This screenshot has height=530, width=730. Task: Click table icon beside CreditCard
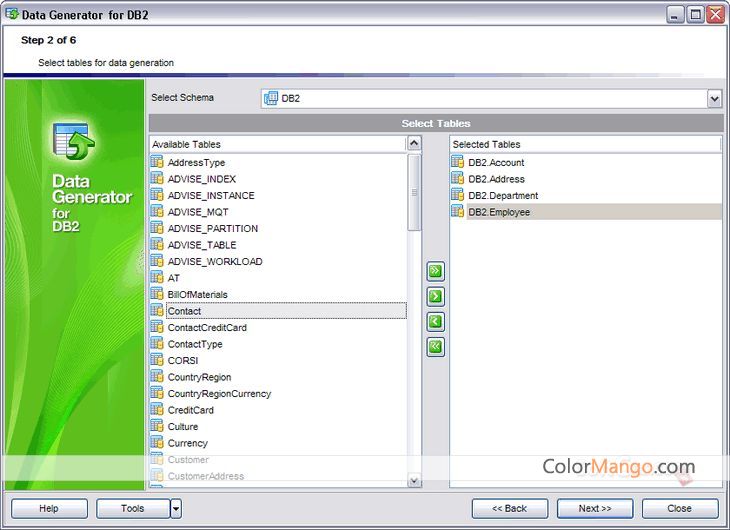pyautogui.click(x=157, y=410)
